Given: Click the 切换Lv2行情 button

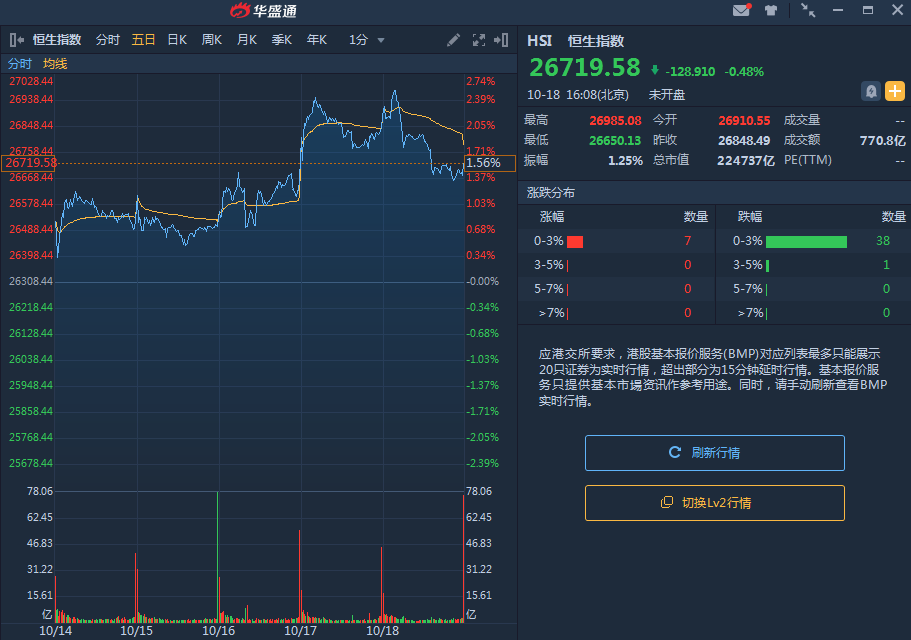Looking at the screenshot, I should [x=714, y=503].
